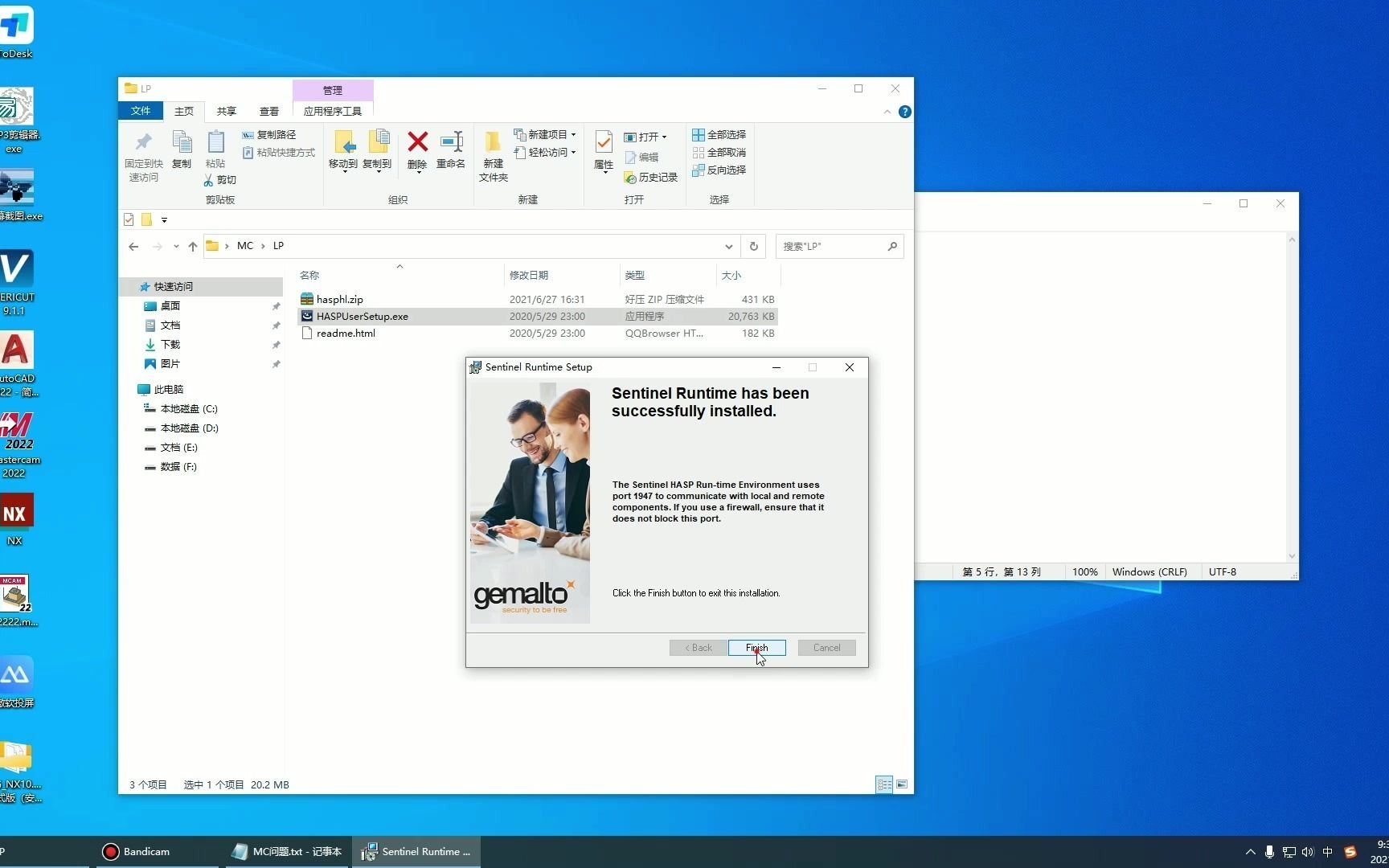Open recent locations dropdown arrow
1389x868 pixels.
176,247
